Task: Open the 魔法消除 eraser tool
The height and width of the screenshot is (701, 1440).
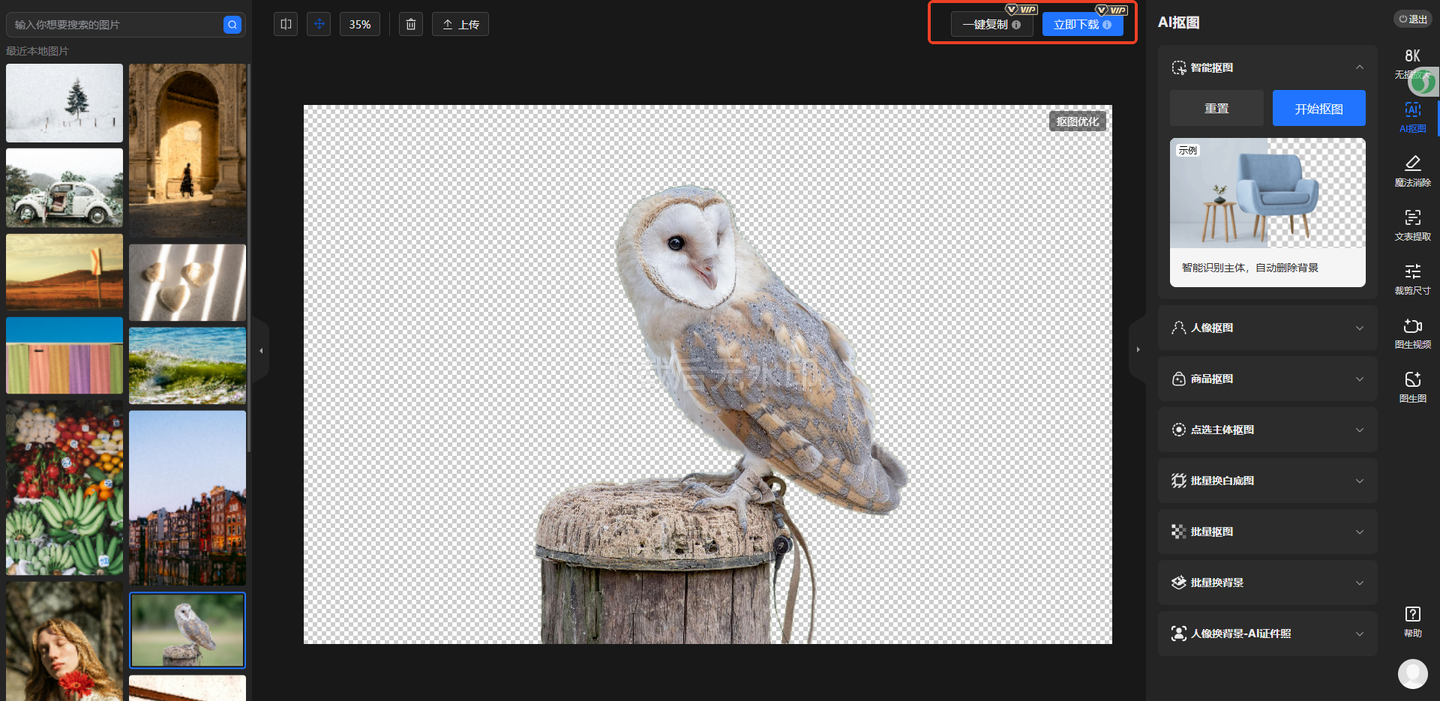Action: 1412,170
